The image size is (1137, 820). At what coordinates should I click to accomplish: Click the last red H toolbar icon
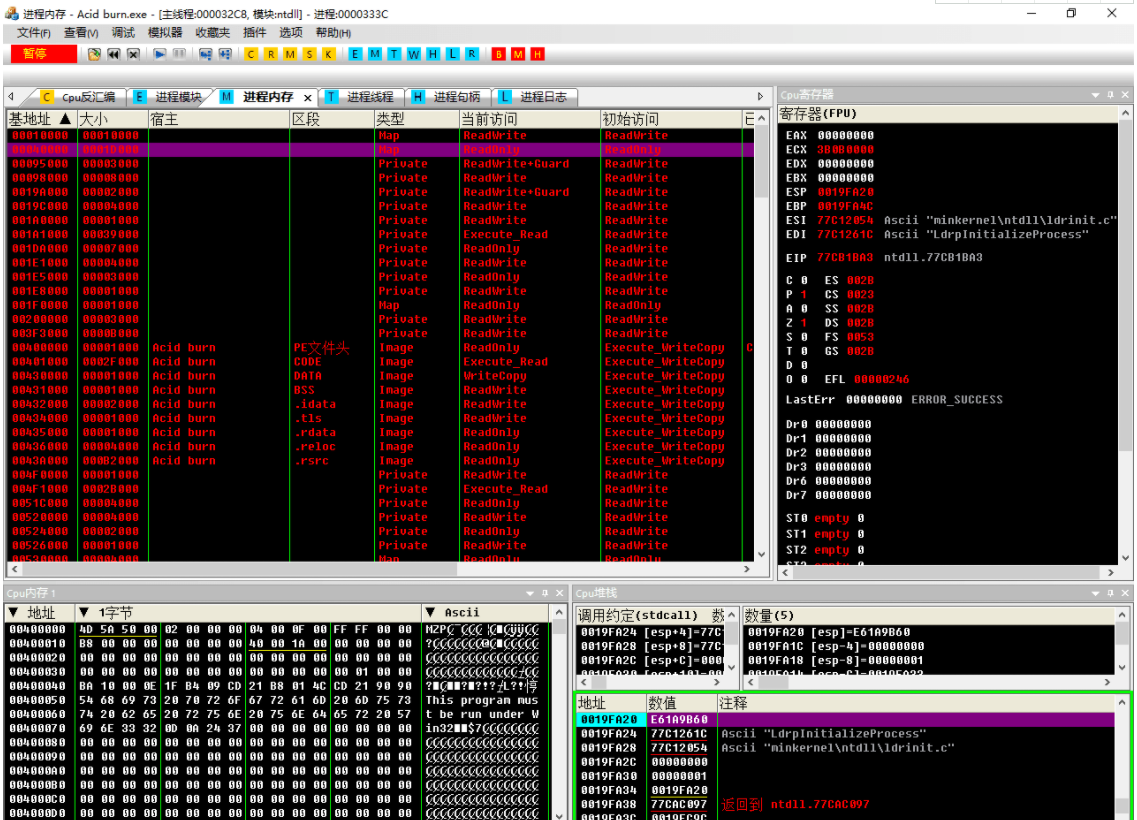pos(537,54)
